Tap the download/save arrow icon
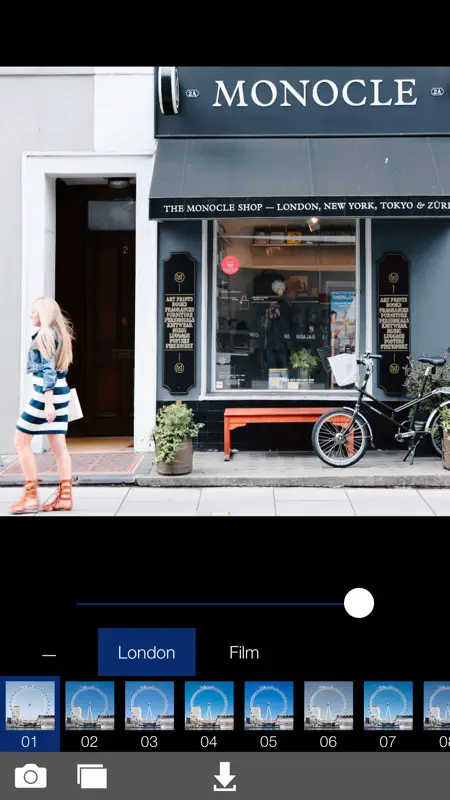This screenshot has width=450, height=800. 224,777
